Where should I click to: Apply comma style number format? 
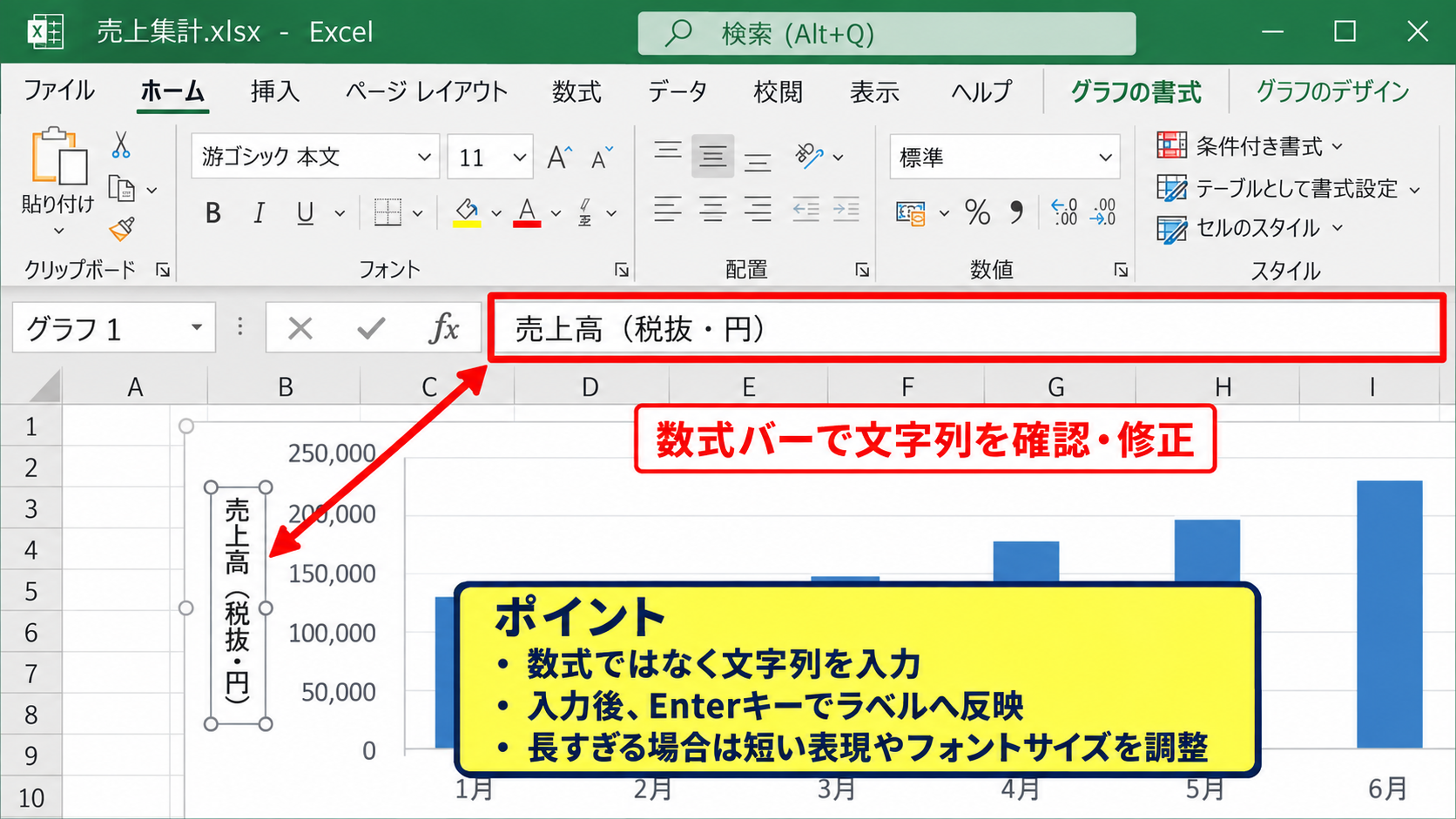[1016, 211]
